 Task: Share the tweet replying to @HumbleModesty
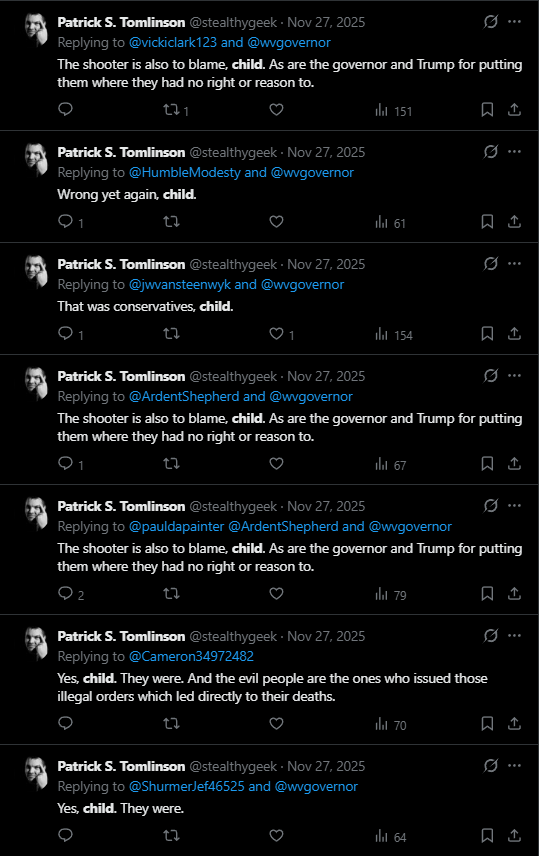[514, 222]
